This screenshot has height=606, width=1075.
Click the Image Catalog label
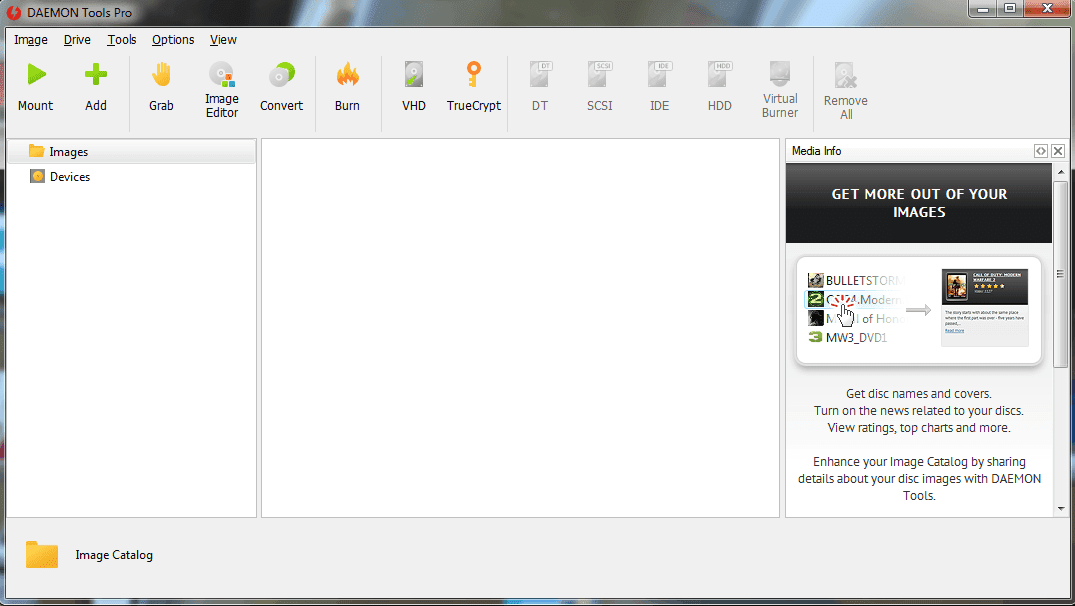pyautogui.click(x=114, y=555)
